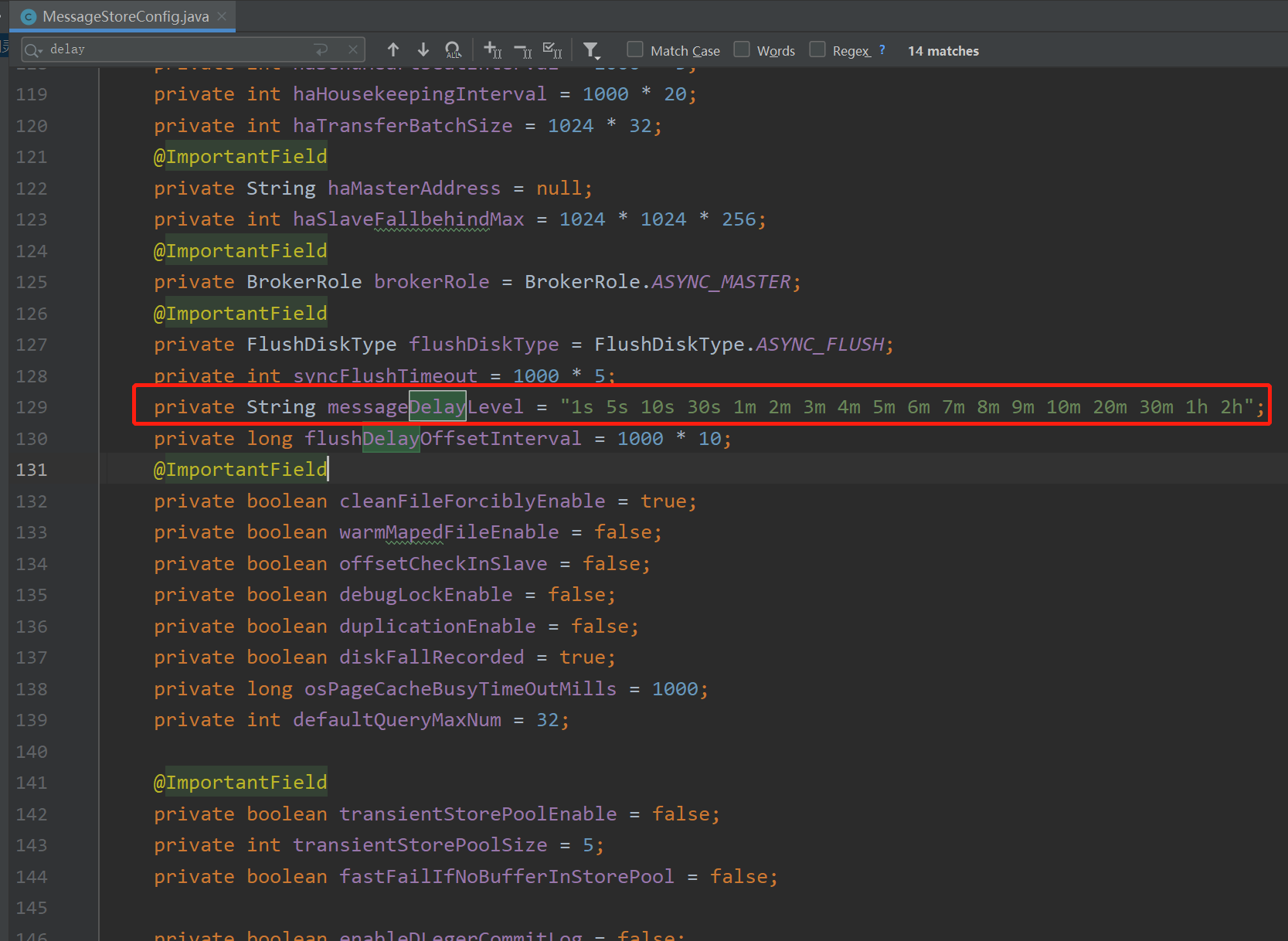Click @ImportantField annotation on line 121
Viewport: 1288px width, 941px height.
pyautogui.click(x=240, y=157)
